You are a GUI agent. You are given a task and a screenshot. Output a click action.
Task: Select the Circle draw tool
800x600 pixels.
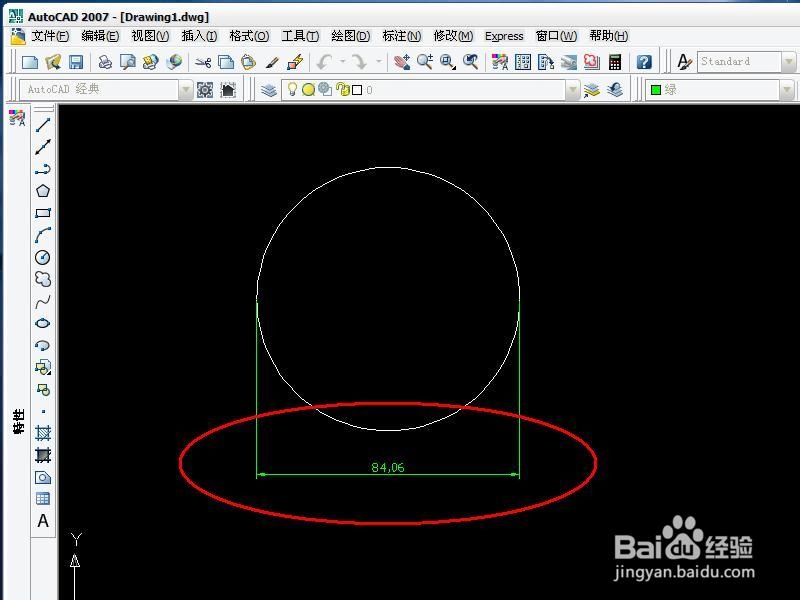point(43,257)
